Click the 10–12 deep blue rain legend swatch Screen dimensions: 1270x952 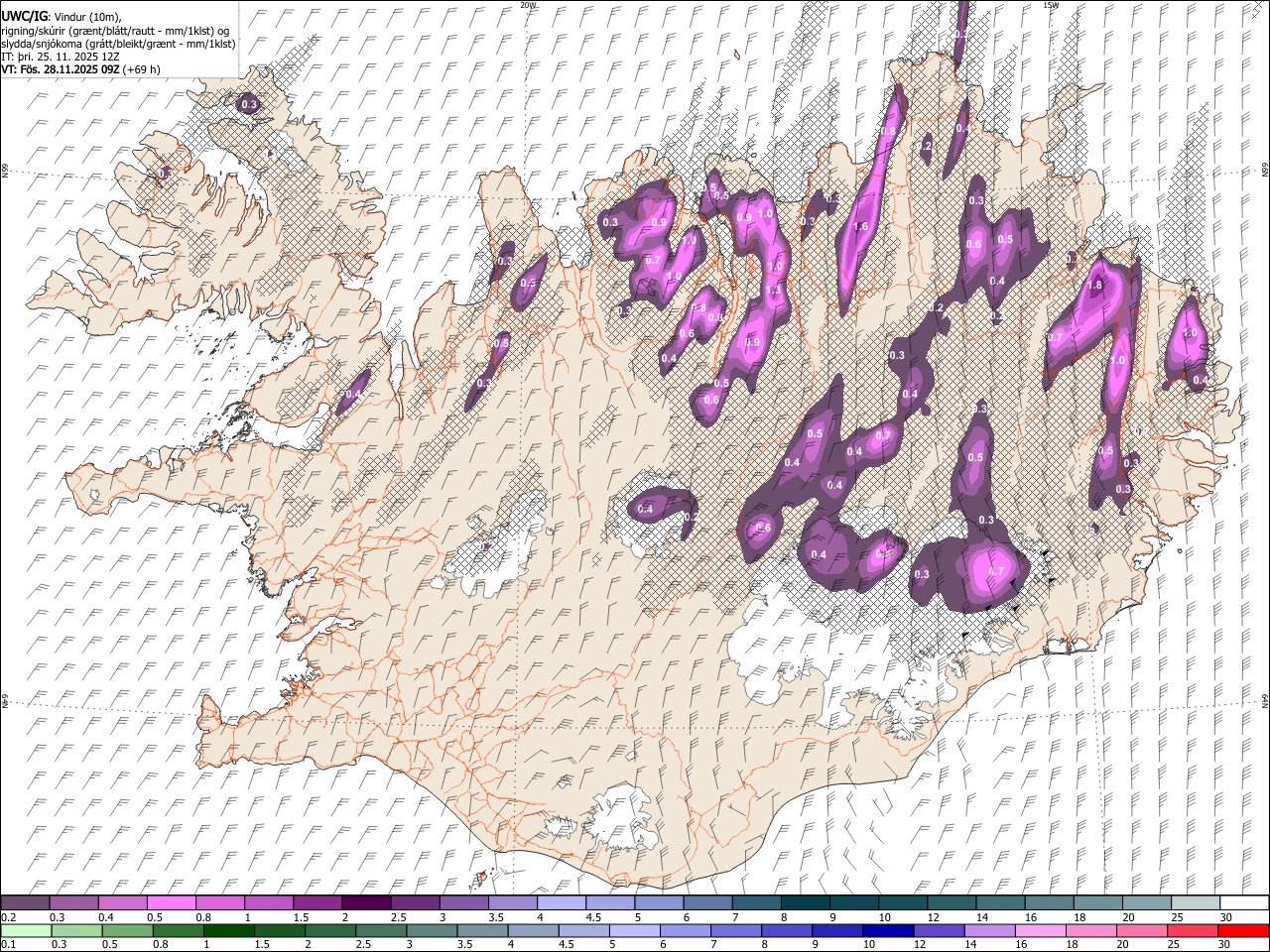point(888,930)
